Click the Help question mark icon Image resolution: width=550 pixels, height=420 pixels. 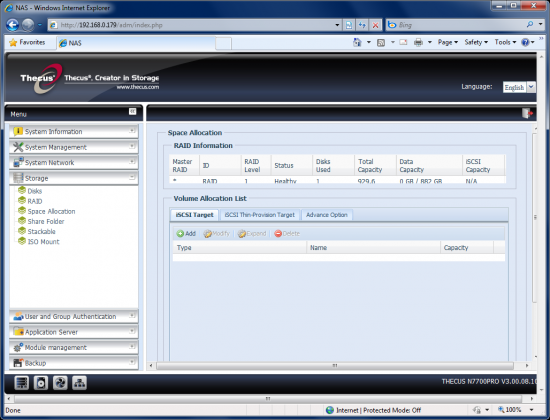pos(525,42)
